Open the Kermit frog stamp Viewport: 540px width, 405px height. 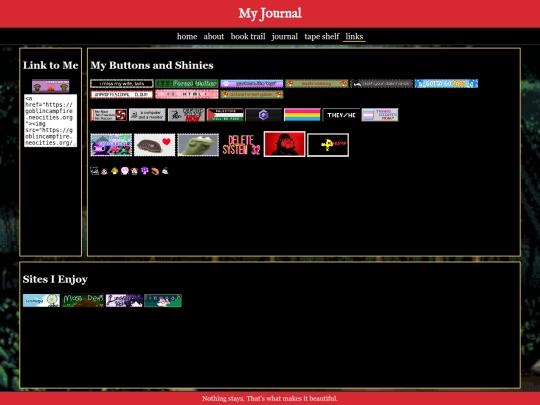[198, 145]
